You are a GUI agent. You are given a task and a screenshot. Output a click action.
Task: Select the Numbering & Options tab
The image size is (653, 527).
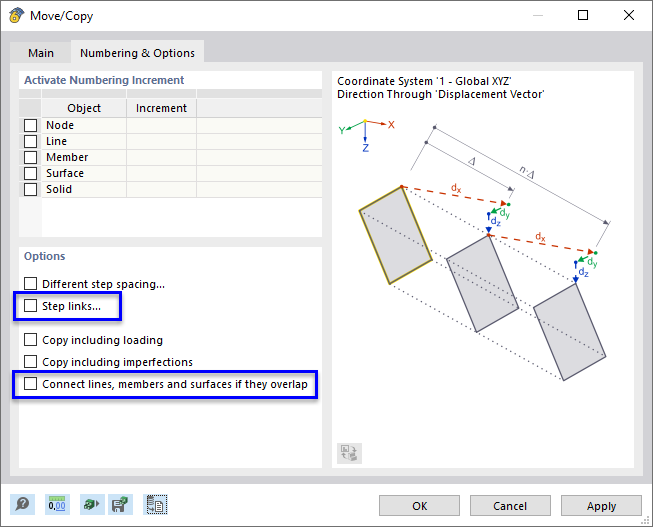[137, 52]
